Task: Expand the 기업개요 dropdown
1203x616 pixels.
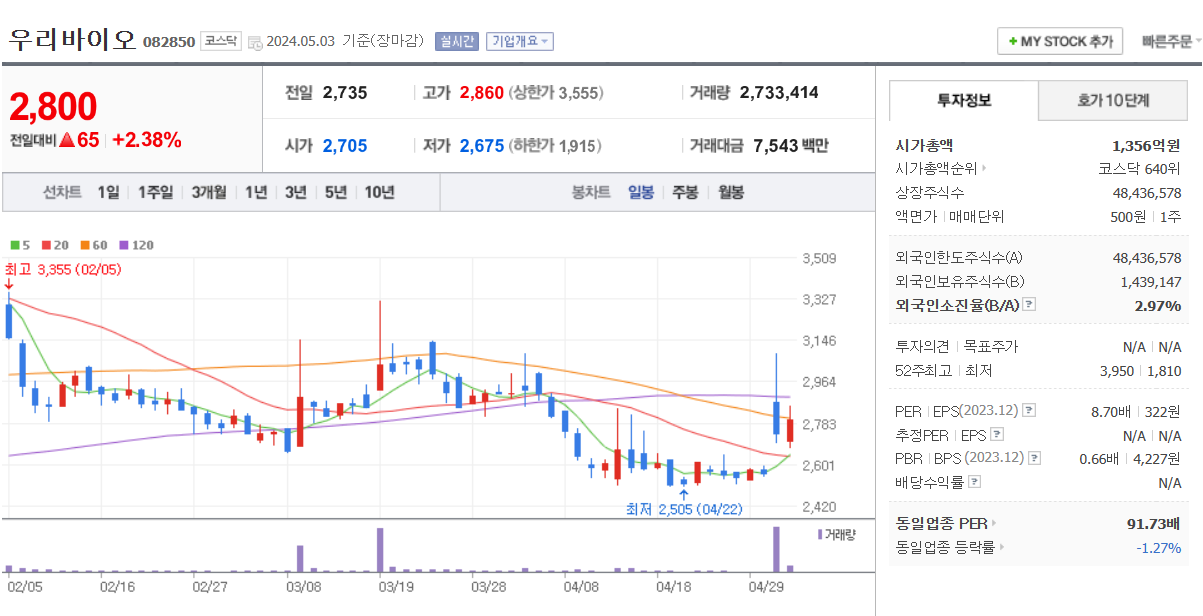Action: click(520, 41)
